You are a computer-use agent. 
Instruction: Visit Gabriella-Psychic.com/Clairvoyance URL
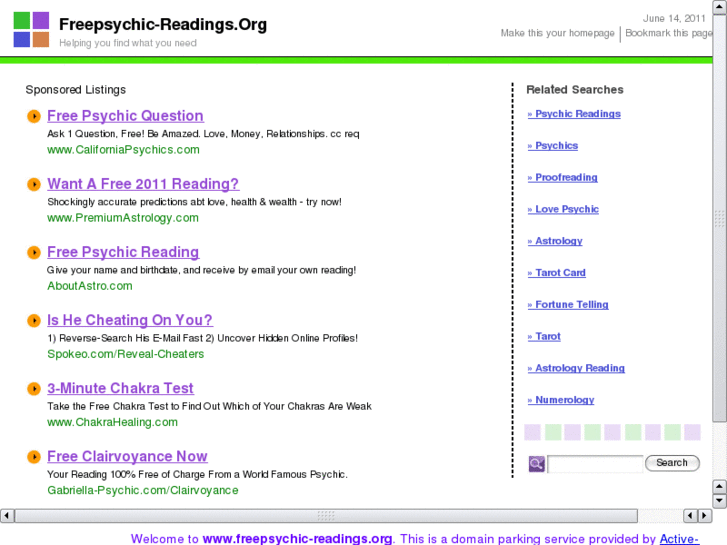[143, 491]
